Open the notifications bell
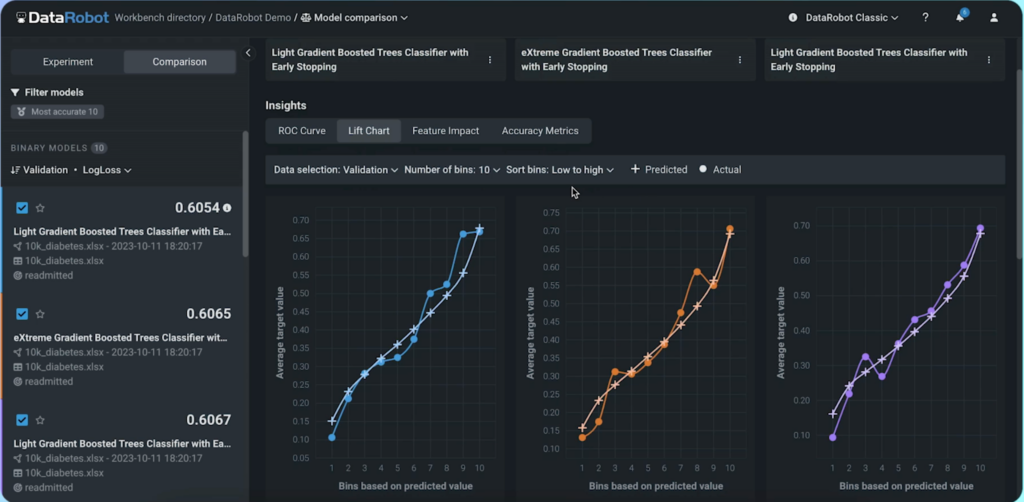The image size is (1024, 502). click(x=959, y=17)
